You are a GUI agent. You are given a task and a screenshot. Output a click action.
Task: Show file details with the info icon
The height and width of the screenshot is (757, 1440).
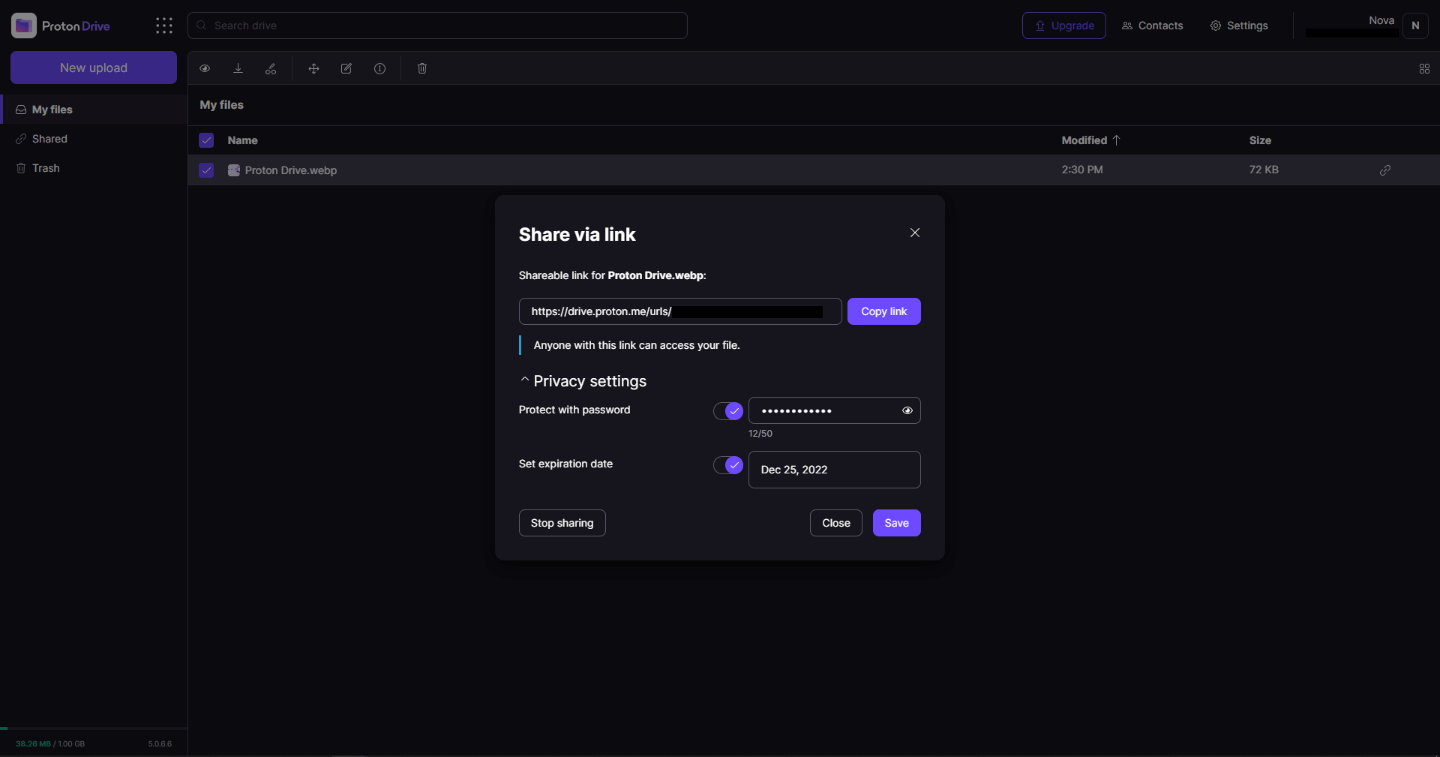(380, 68)
